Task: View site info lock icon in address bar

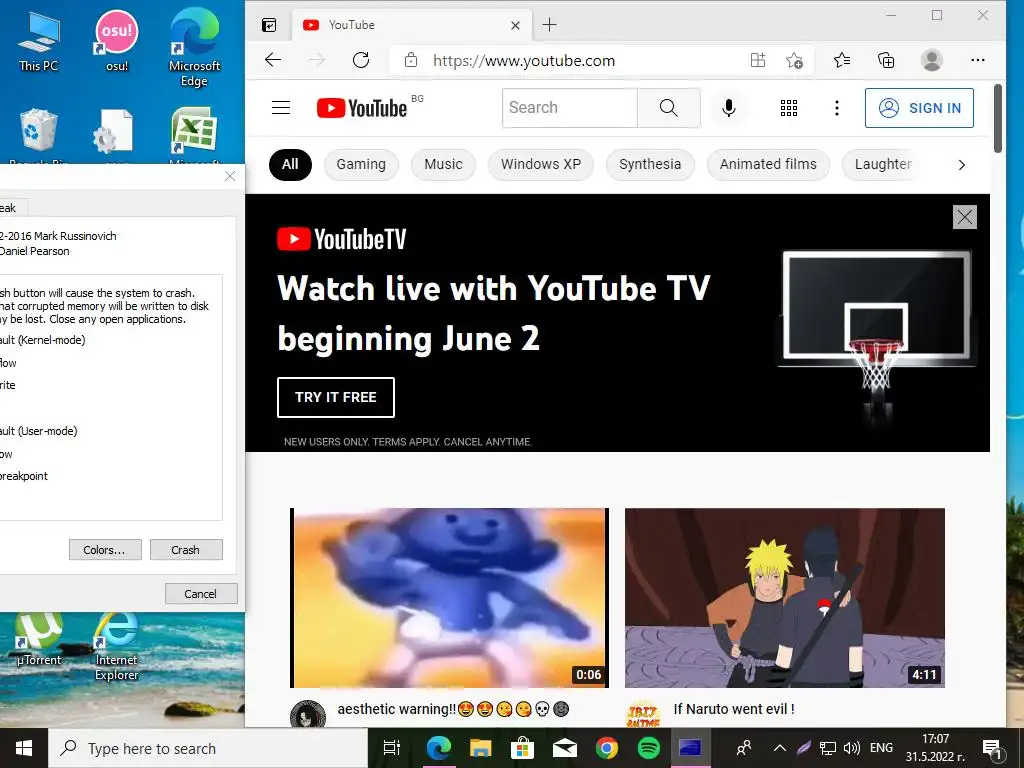Action: click(411, 60)
